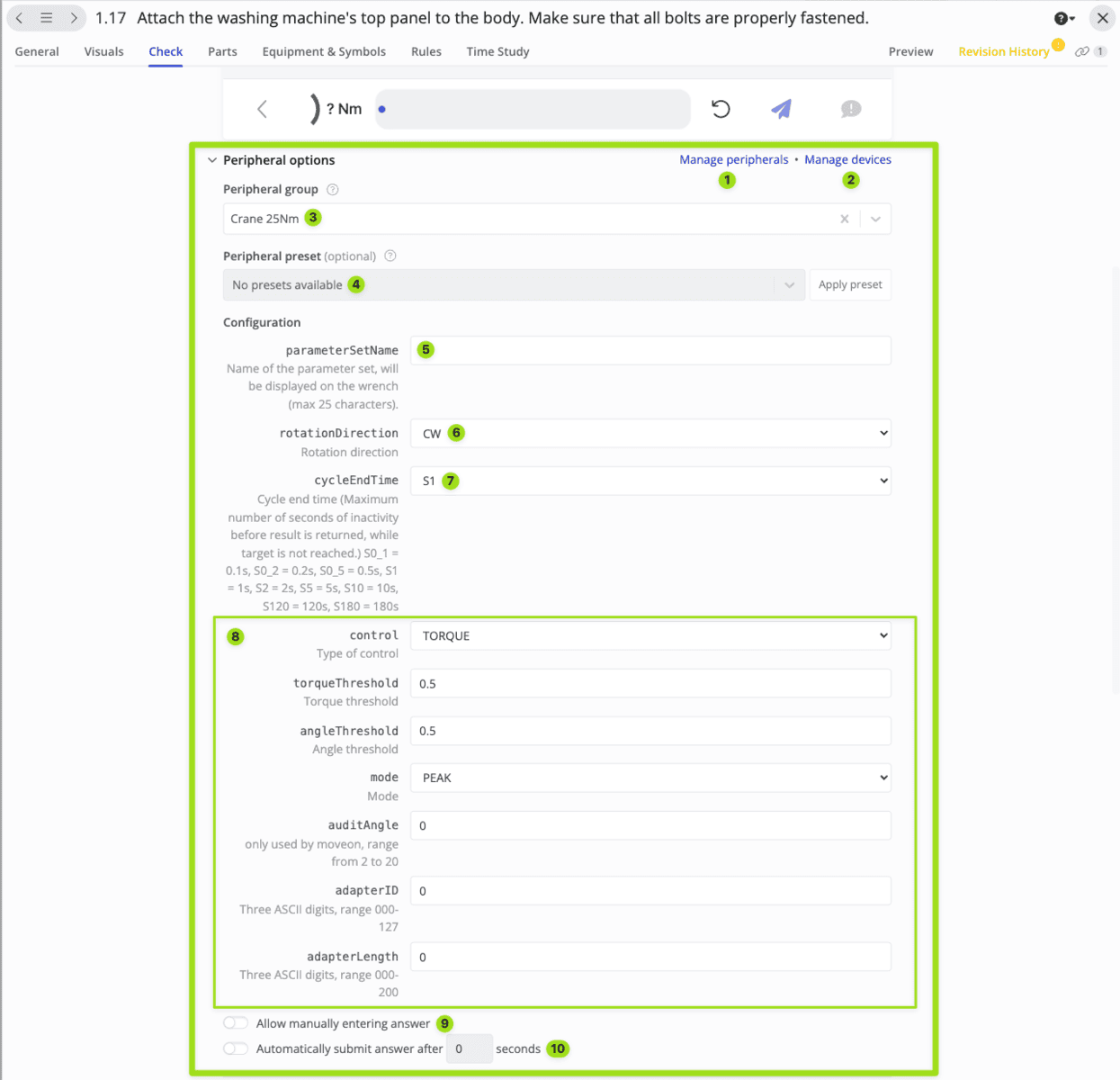This screenshot has width=1120, height=1080.
Task: Clear the Crane 25Nm peripheral group selection
Action: (x=844, y=219)
